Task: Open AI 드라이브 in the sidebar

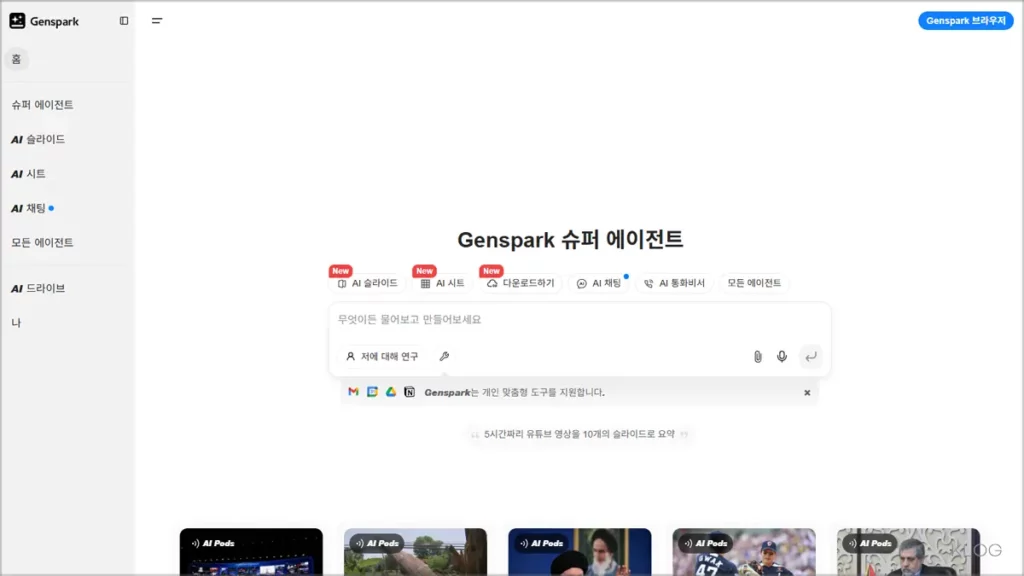Action: pyautogui.click(x=38, y=288)
